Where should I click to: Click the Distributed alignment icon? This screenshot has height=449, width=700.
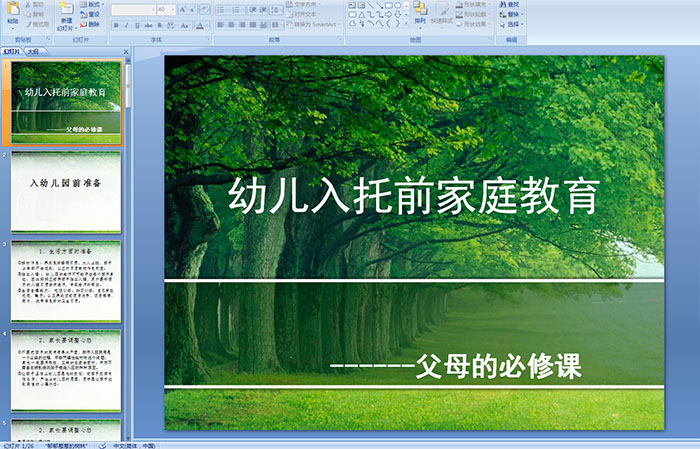tap(264, 25)
